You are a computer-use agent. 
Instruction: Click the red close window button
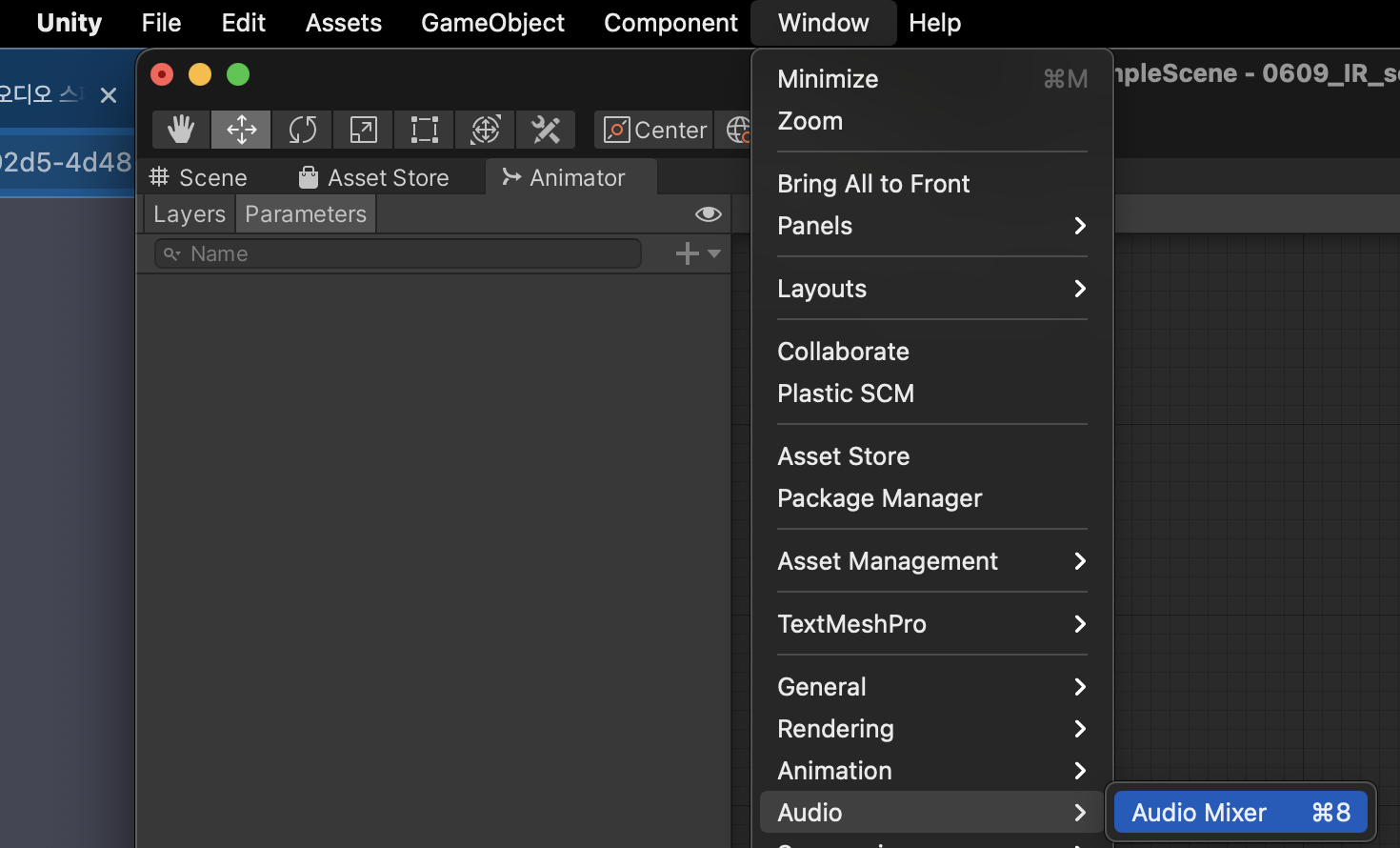[162, 74]
